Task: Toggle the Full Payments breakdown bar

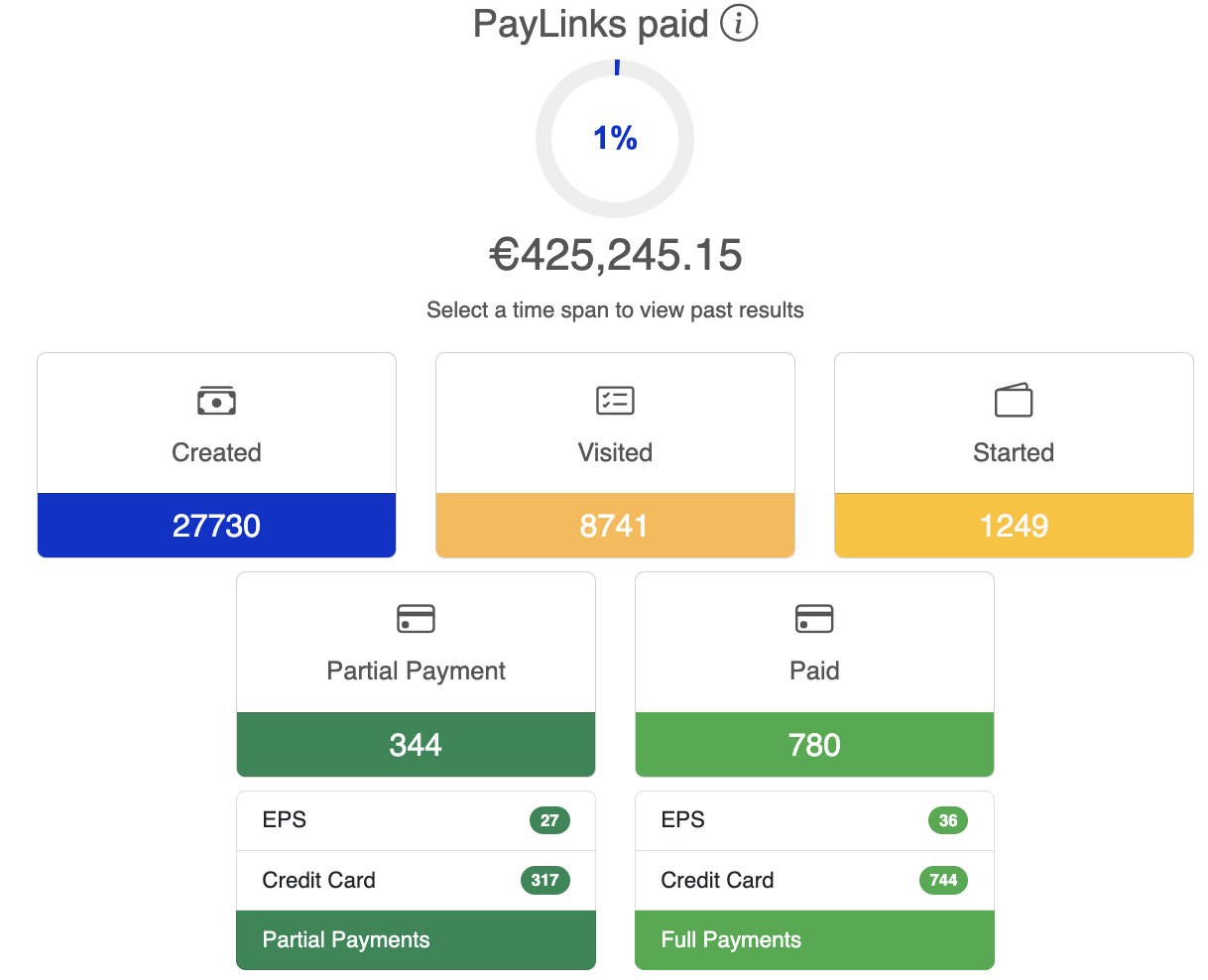Action: point(814,939)
